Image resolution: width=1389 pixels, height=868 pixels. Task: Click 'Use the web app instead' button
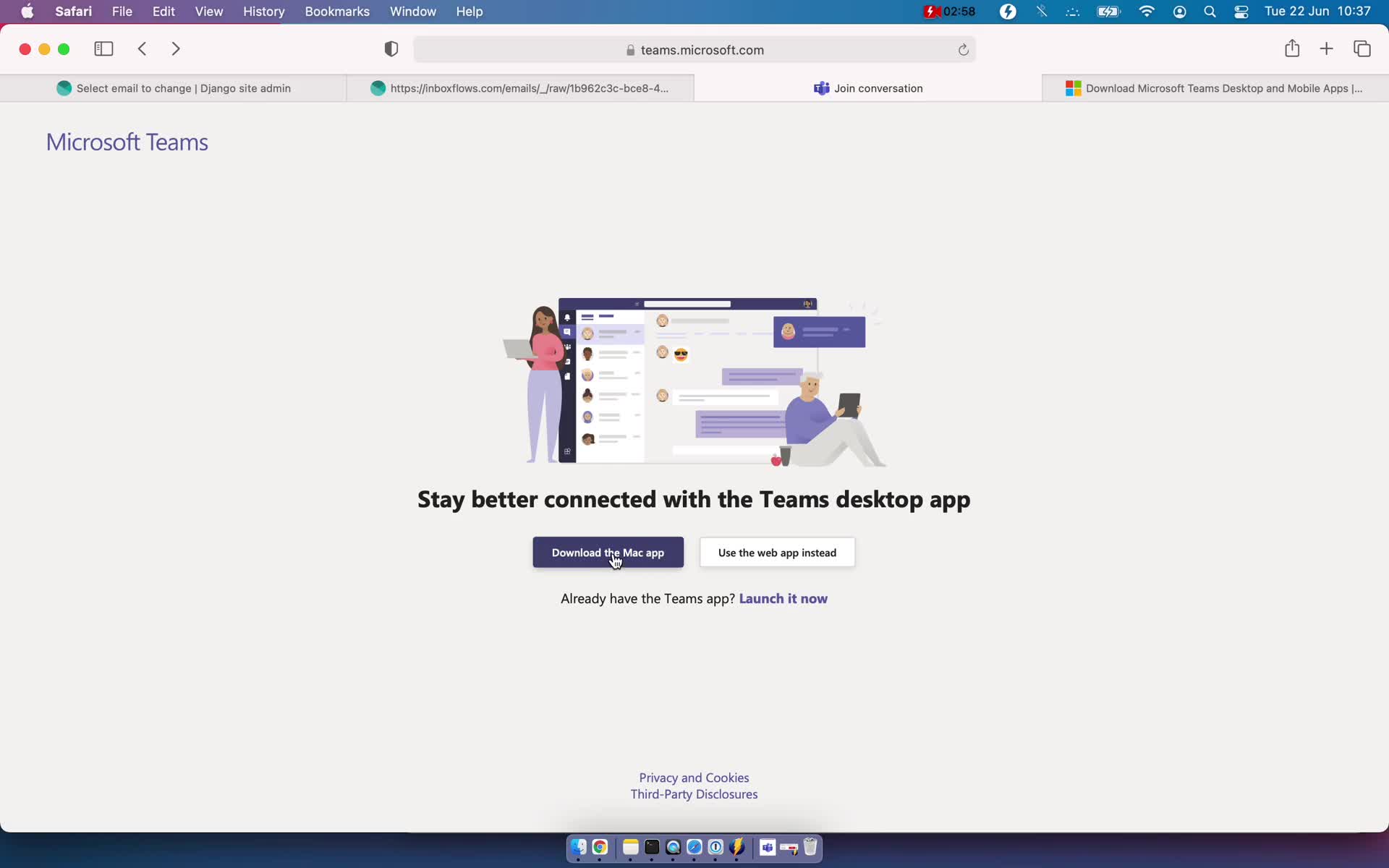(777, 552)
